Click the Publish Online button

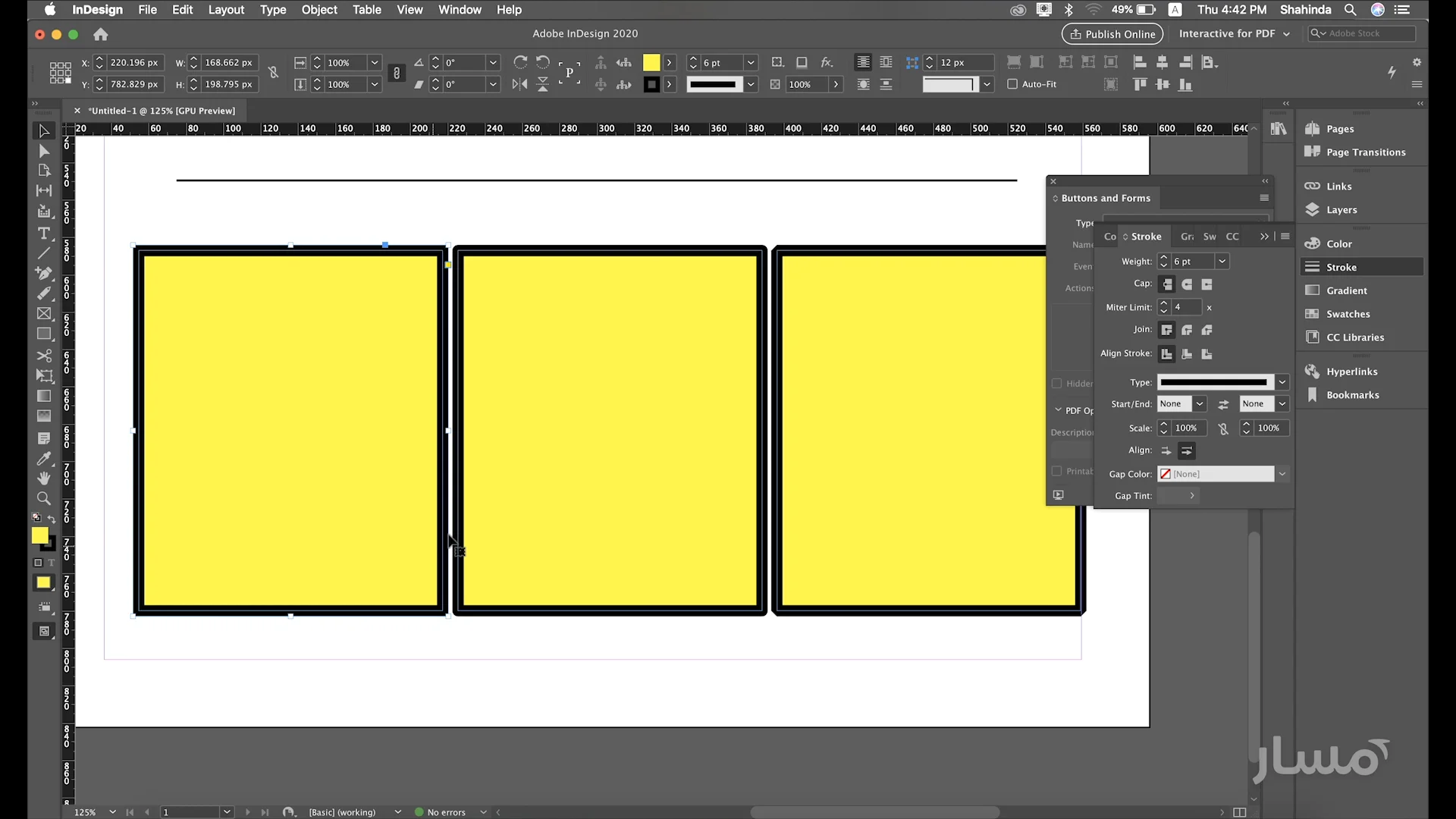[1112, 33]
